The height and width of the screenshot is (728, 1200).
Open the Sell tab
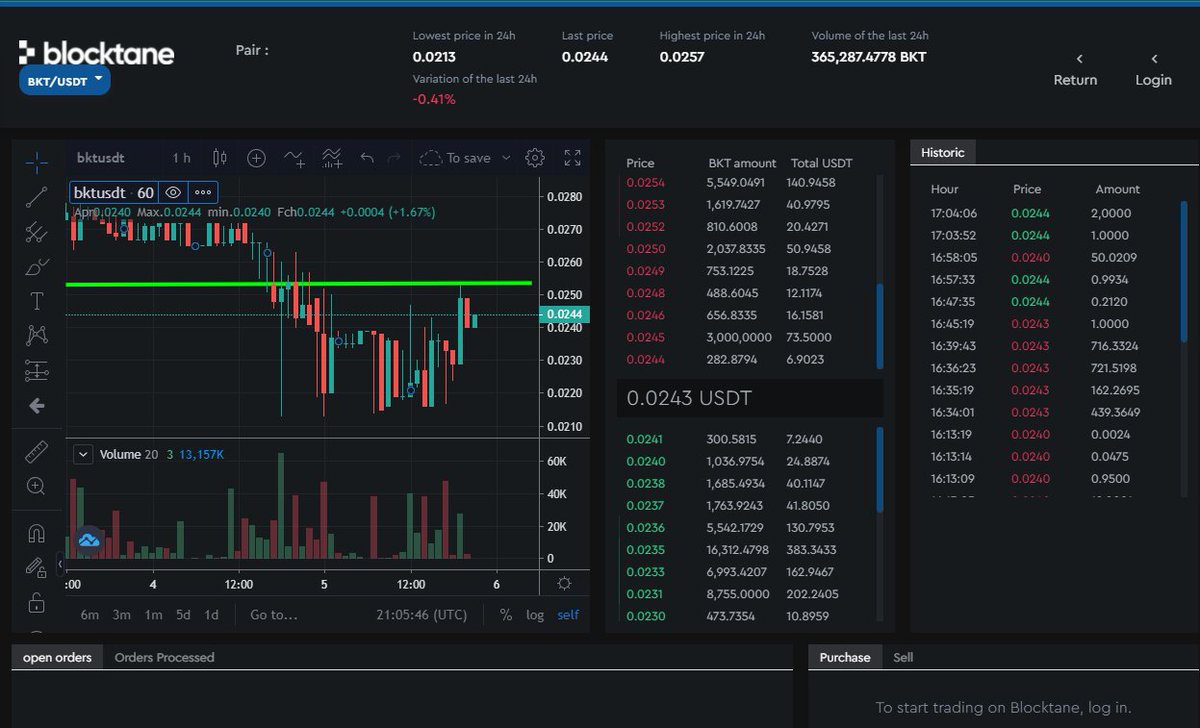tap(903, 657)
